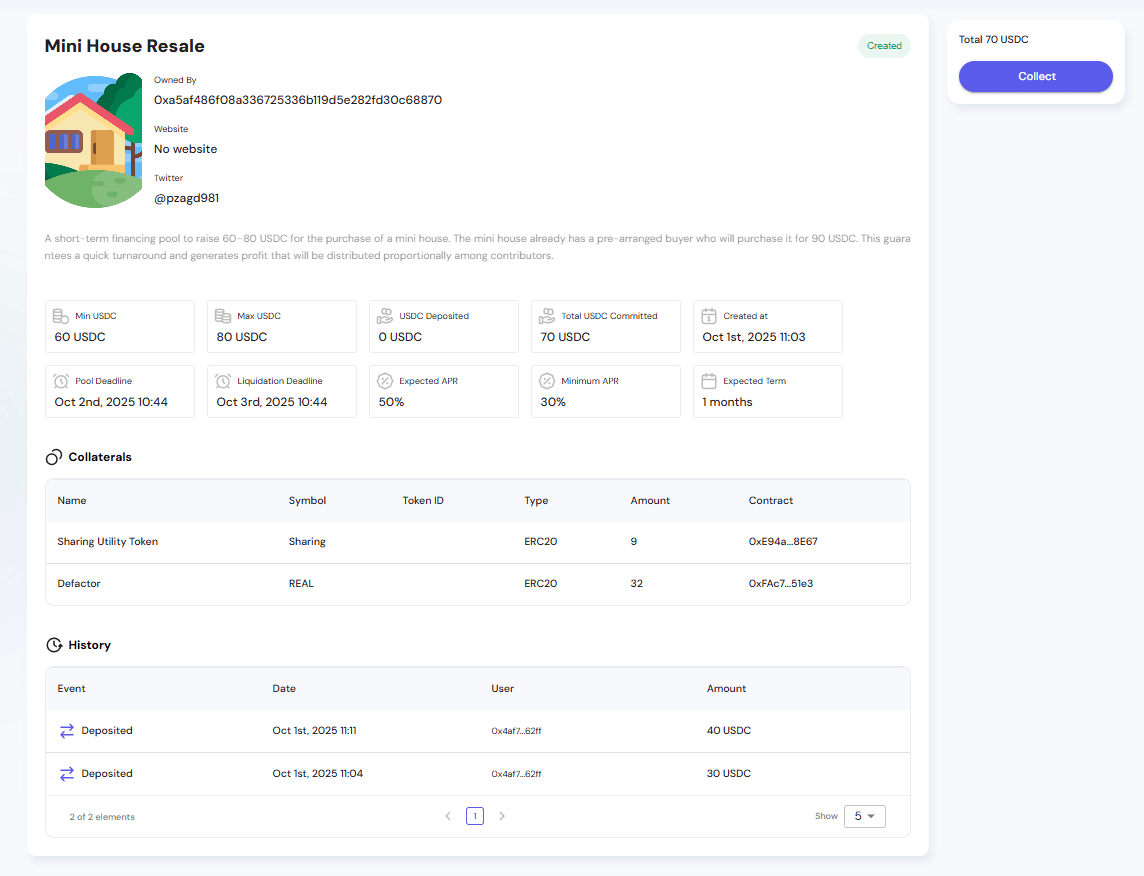
Task: Go to previous history page
Action: pos(448,816)
